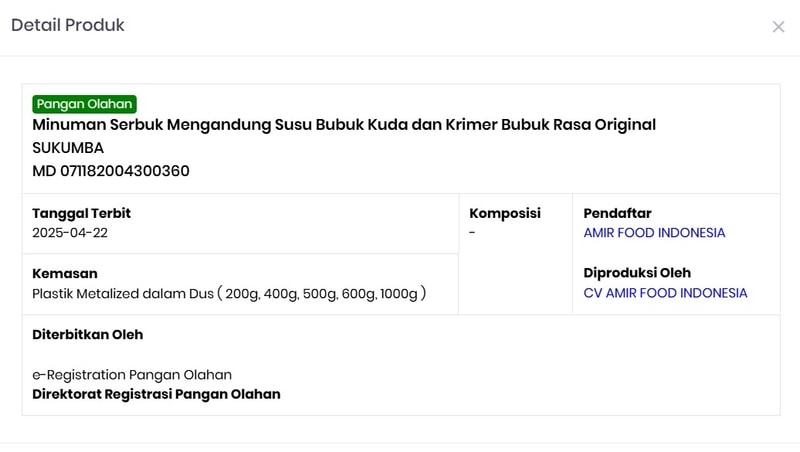This screenshot has width=800, height=452.
Task: Click the 1000g size in the packaging list
Action: [x=398, y=294]
